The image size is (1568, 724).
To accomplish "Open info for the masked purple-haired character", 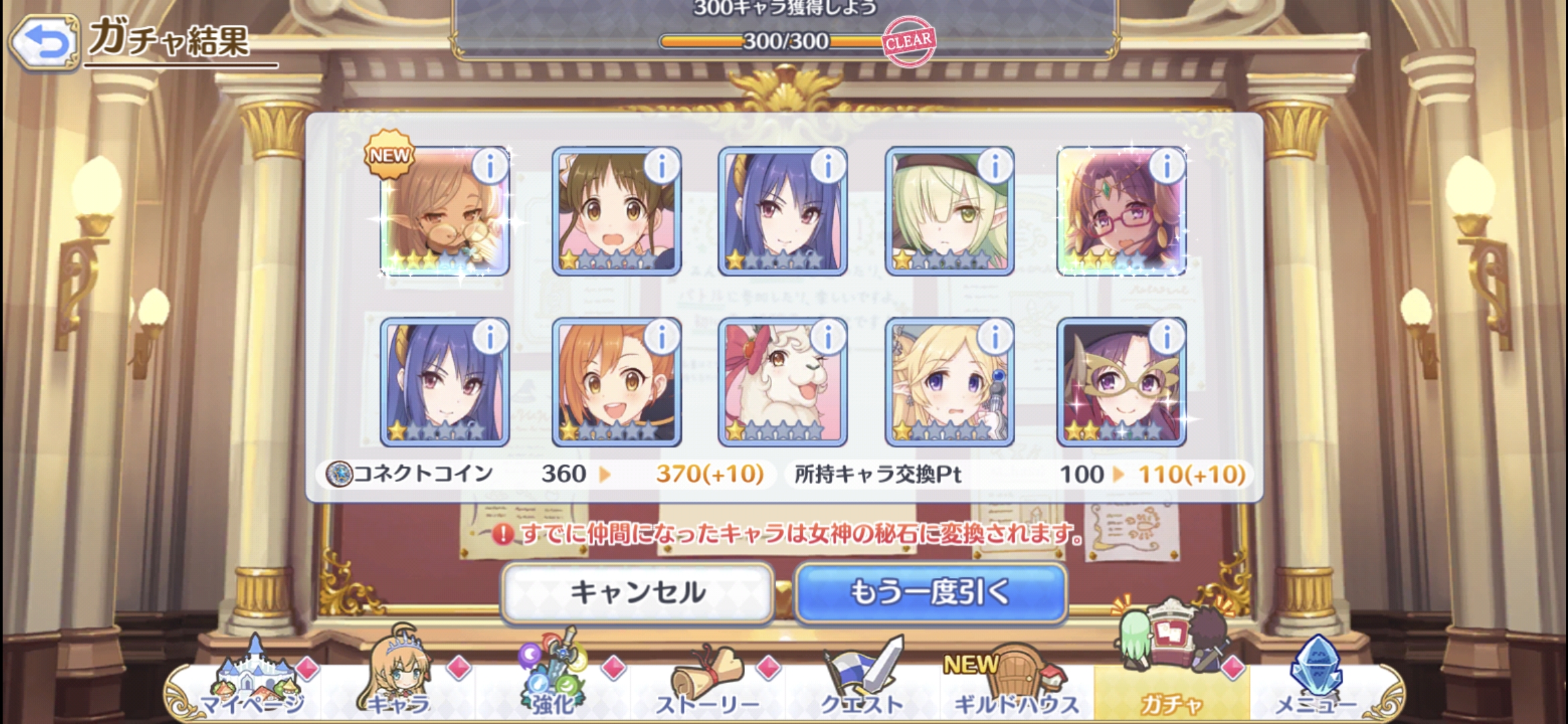I will [x=1167, y=337].
